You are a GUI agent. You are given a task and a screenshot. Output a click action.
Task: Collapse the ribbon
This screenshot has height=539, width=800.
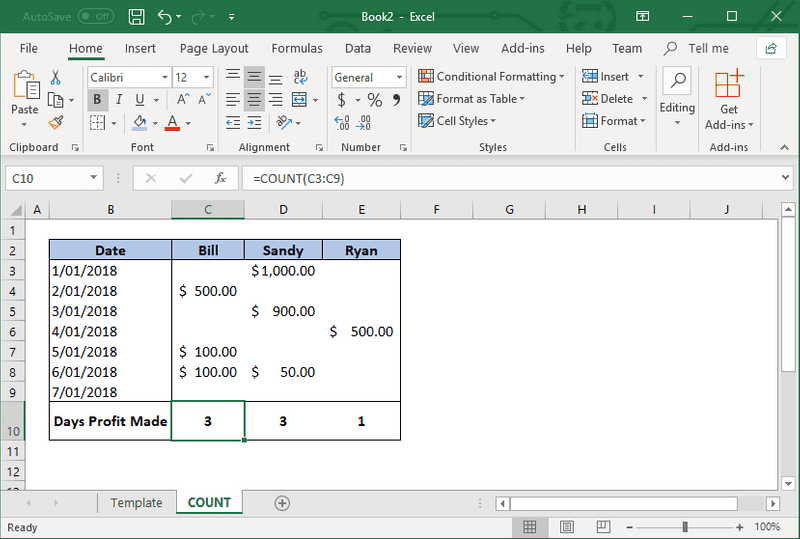point(784,147)
